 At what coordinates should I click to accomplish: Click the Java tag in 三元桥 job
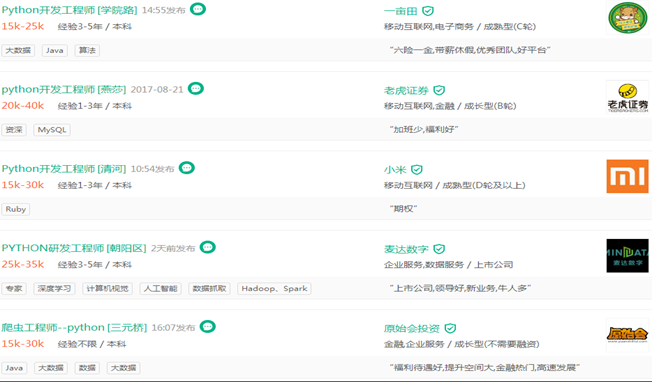(x=14, y=368)
